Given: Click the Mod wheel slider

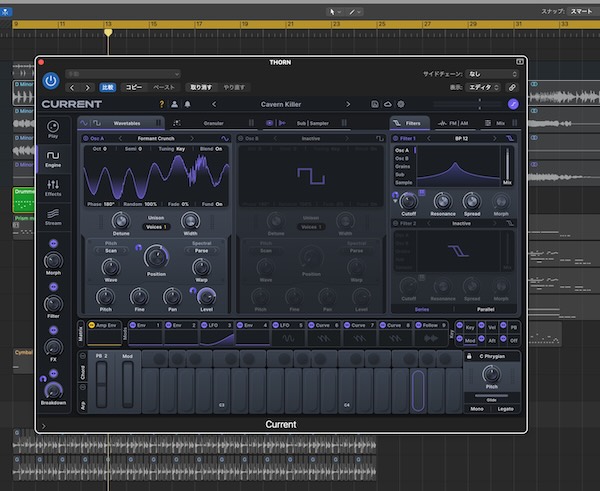Looking at the screenshot, I should coord(127,385).
